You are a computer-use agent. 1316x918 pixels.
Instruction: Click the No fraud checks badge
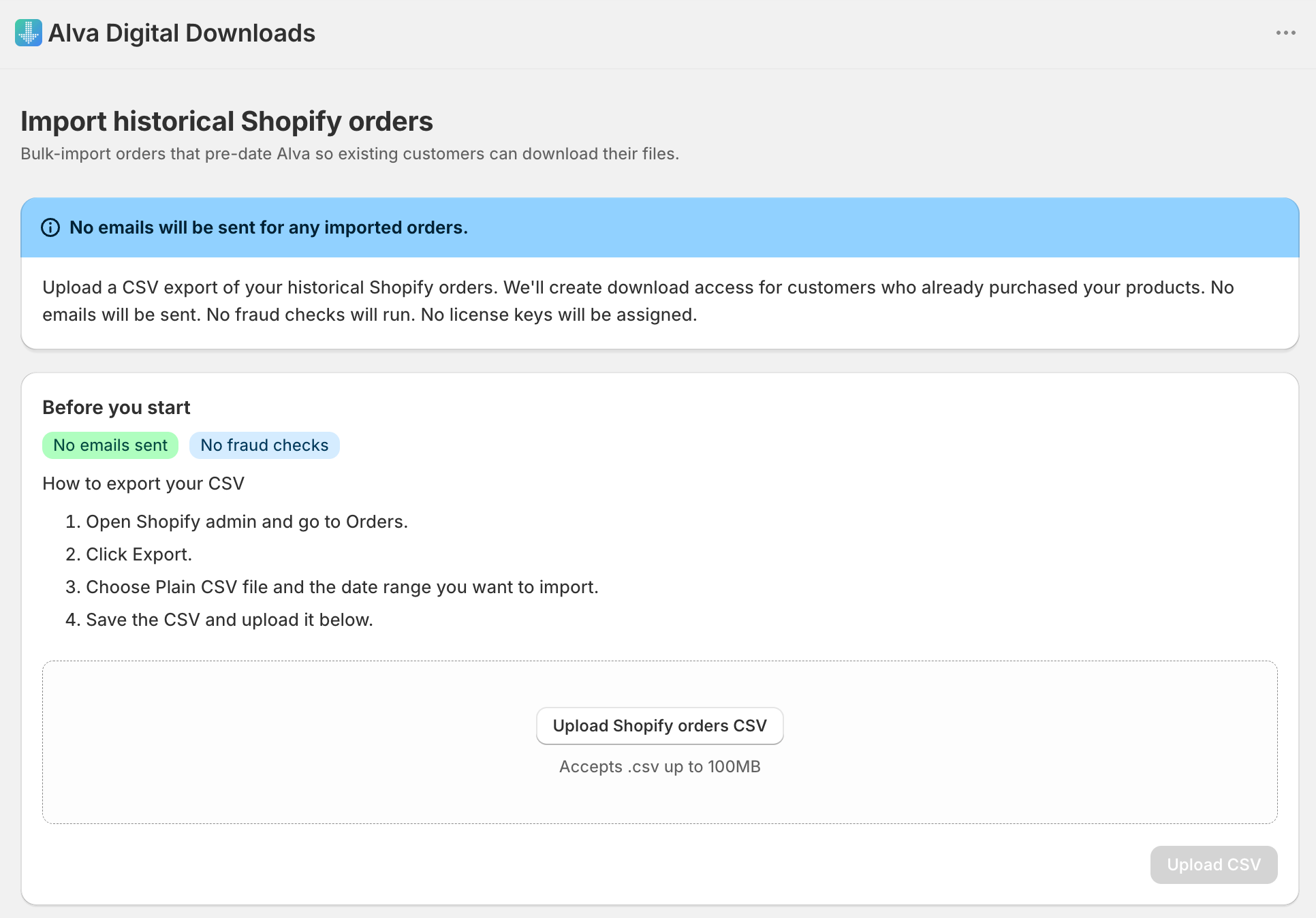[264, 445]
